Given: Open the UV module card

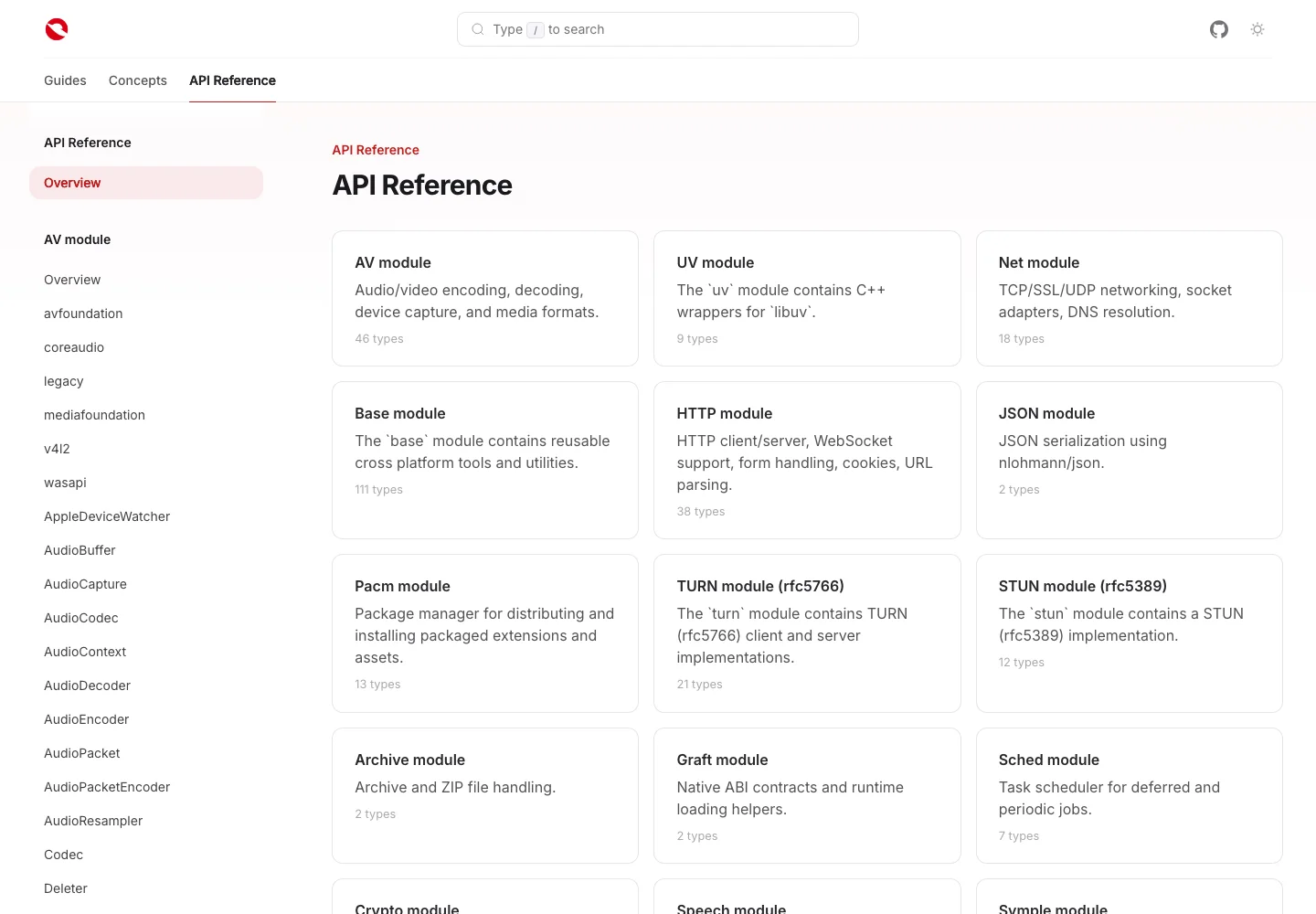Looking at the screenshot, I should pos(807,299).
